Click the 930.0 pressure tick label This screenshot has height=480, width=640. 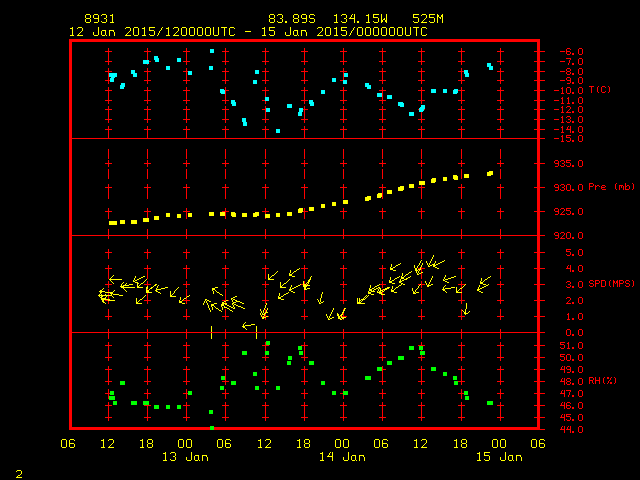coord(569,188)
